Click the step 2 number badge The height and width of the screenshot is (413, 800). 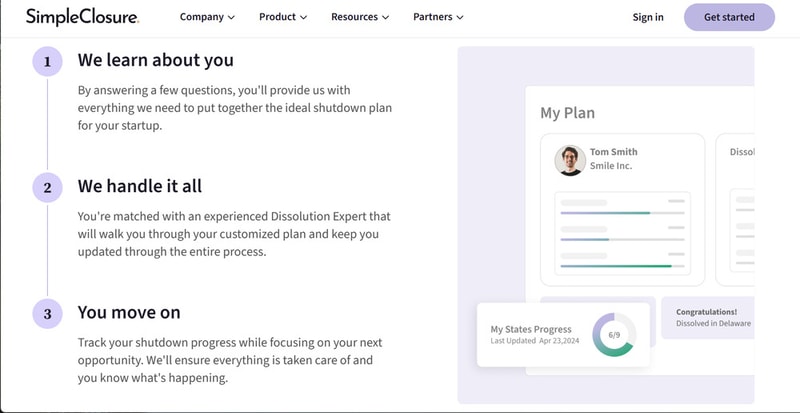click(x=47, y=187)
